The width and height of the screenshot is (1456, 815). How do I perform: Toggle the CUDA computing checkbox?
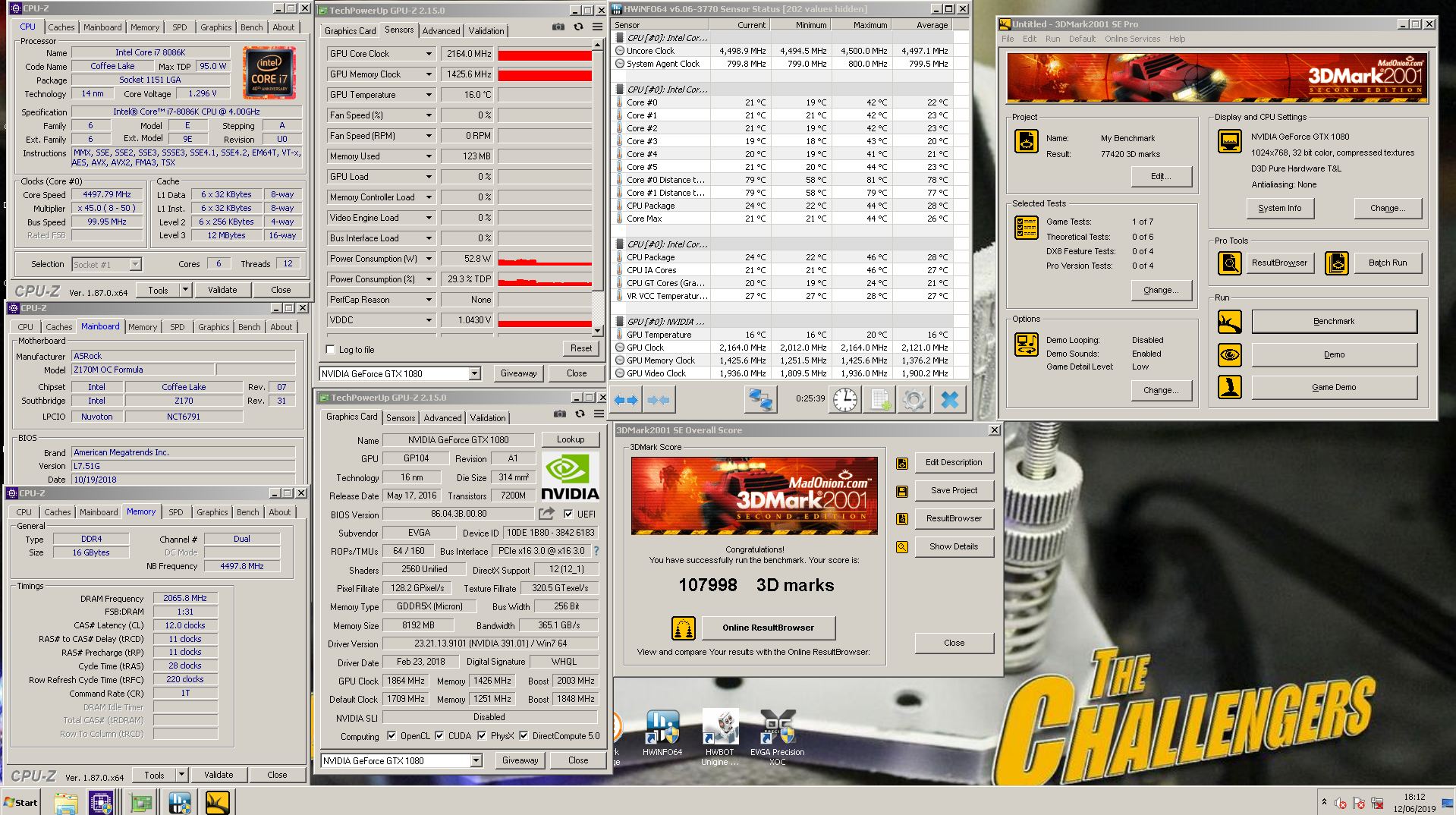pos(439,735)
